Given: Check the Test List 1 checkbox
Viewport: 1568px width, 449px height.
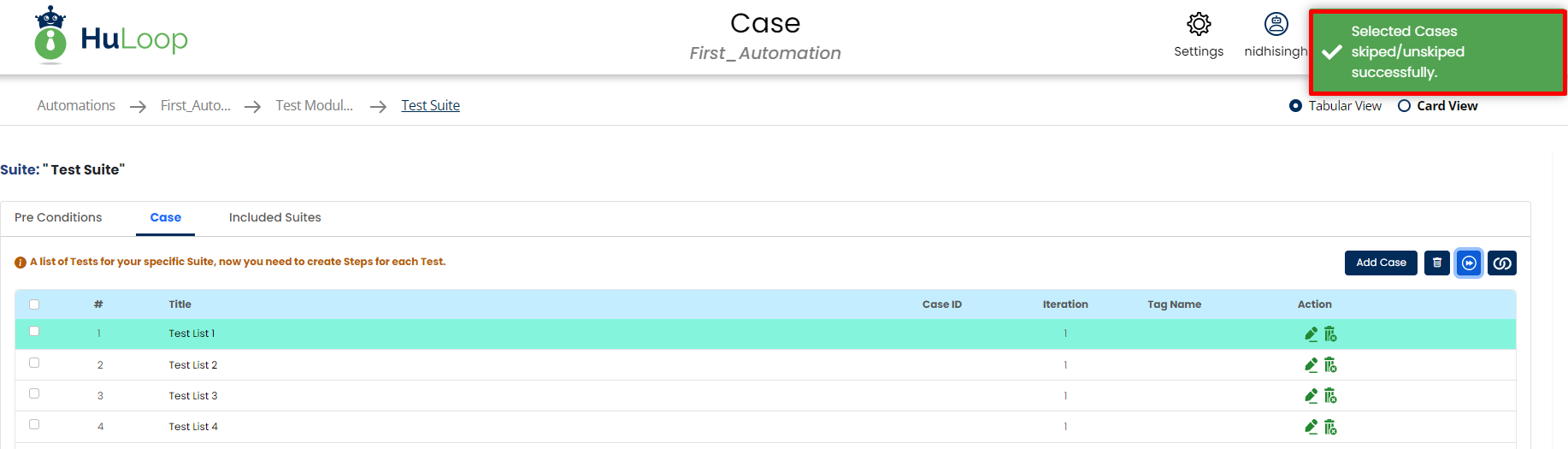Looking at the screenshot, I should pos(34,332).
